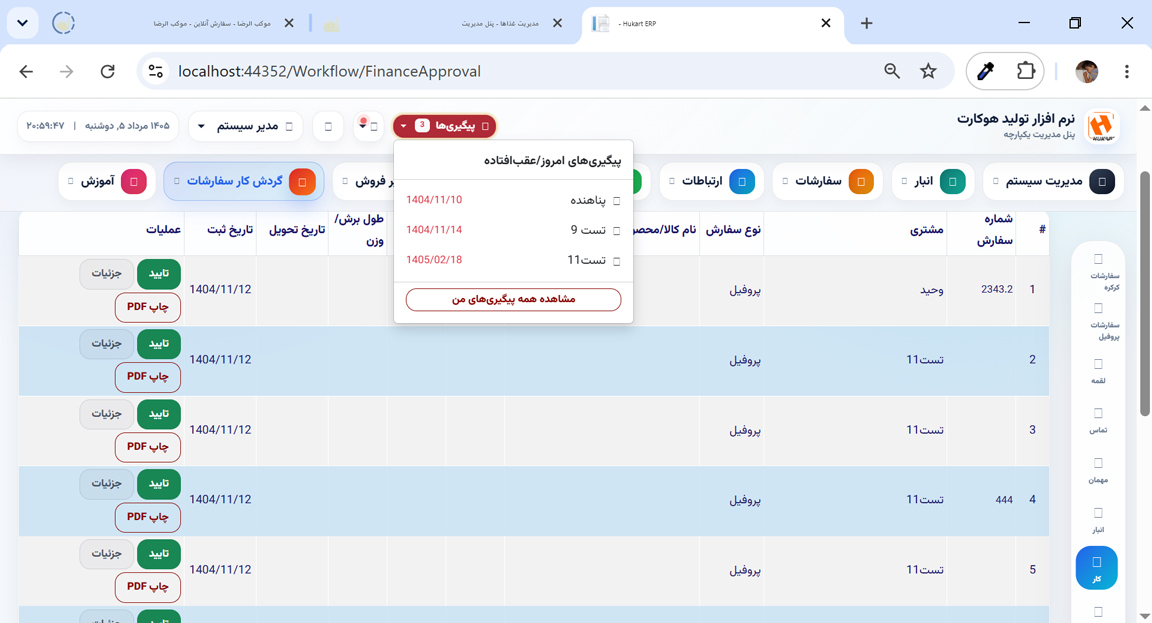Screen dimensions: 1152x623
Task: Open the مدیر سیستم user dropdown
Action: coord(245,126)
